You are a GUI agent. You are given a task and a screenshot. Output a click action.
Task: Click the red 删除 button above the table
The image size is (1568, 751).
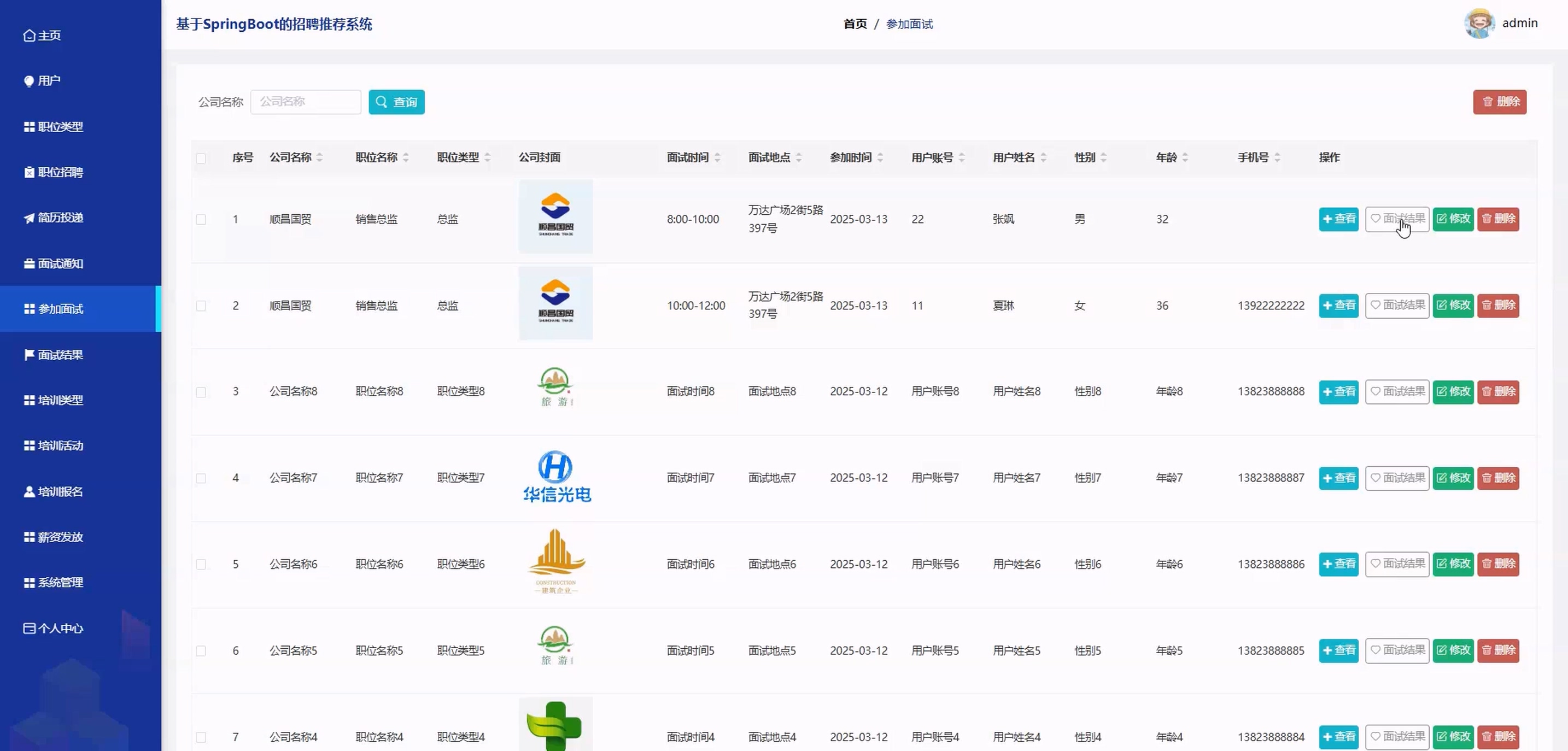pyautogui.click(x=1499, y=102)
